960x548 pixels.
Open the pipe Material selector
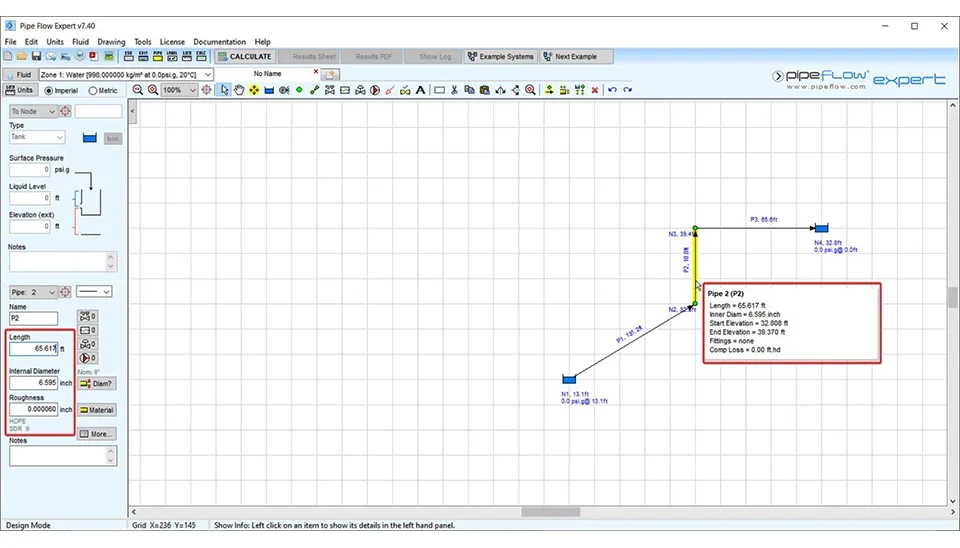(96, 410)
